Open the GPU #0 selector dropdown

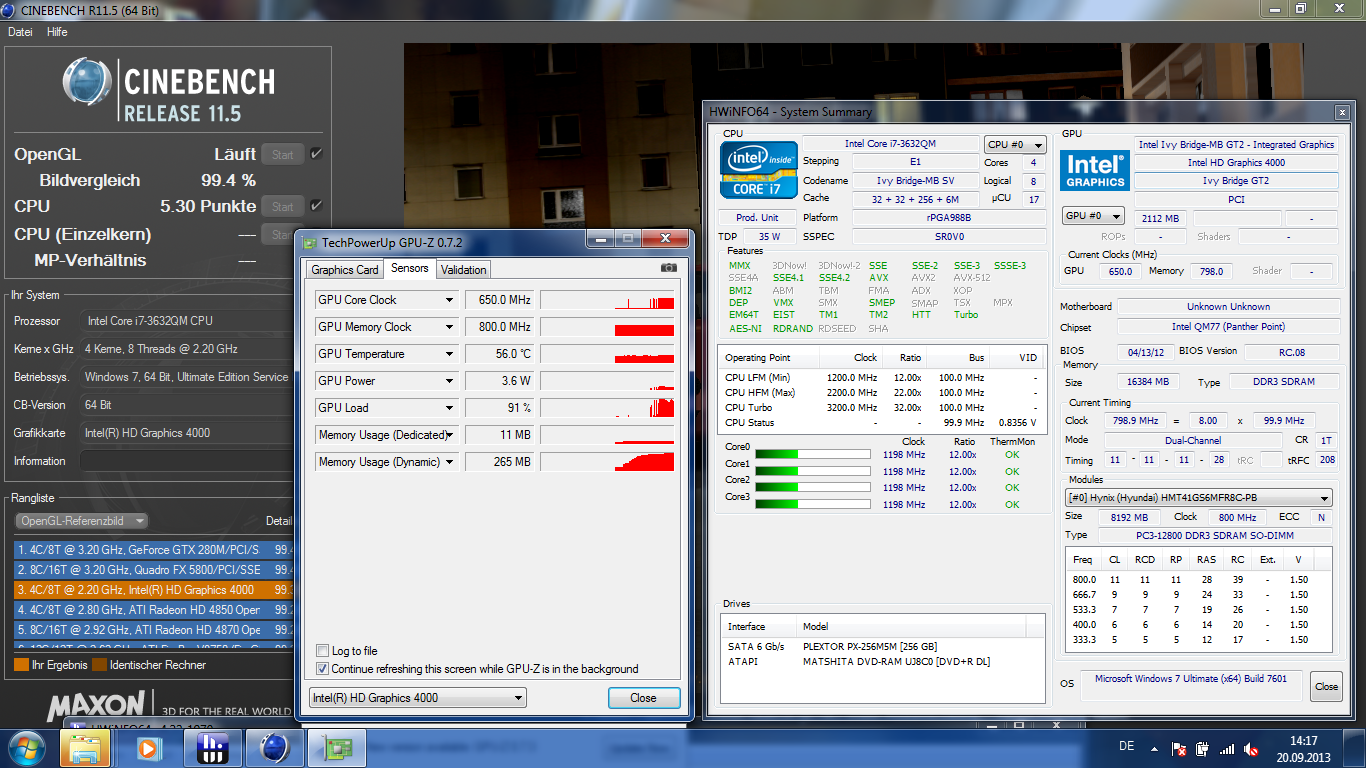point(1094,216)
